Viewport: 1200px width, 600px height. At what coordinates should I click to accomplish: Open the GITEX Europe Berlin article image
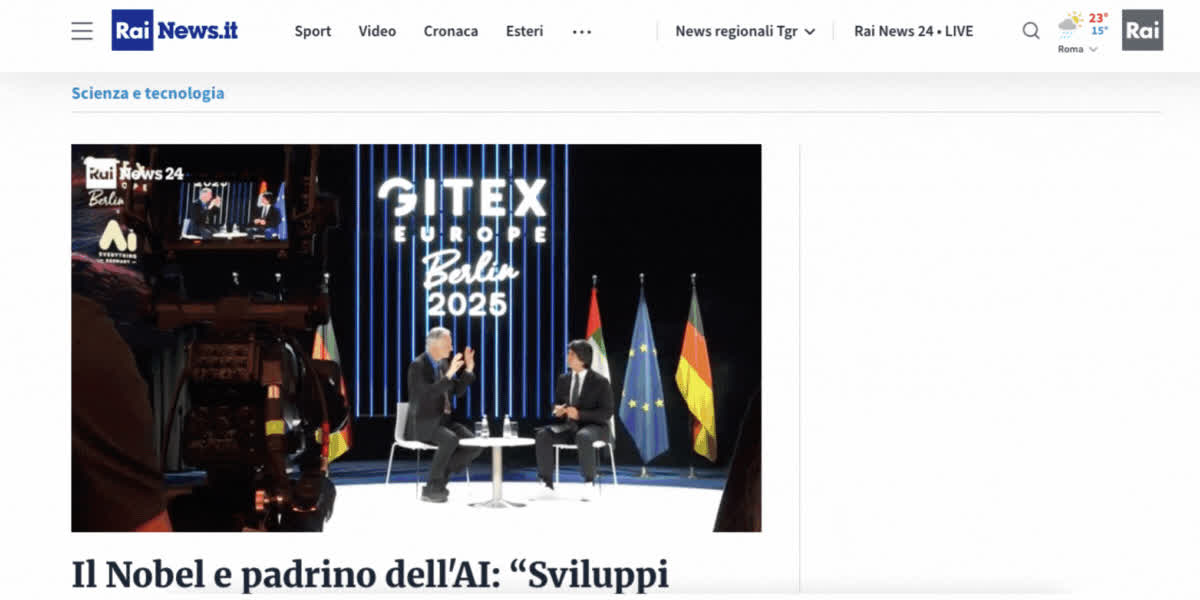(416, 338)
